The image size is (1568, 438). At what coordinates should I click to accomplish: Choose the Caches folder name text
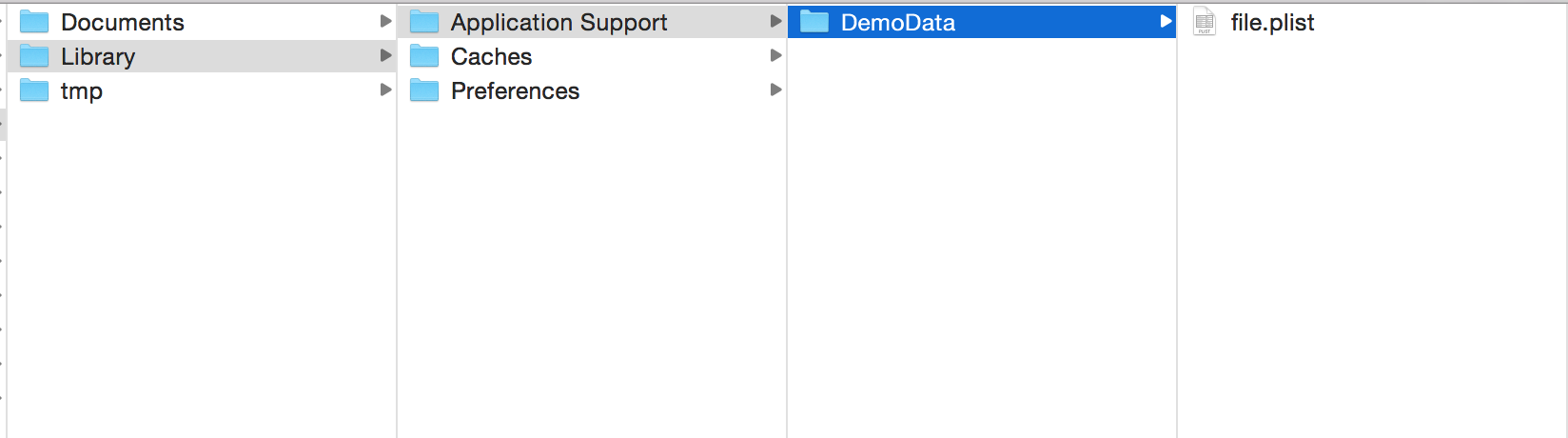click(491, 56)
